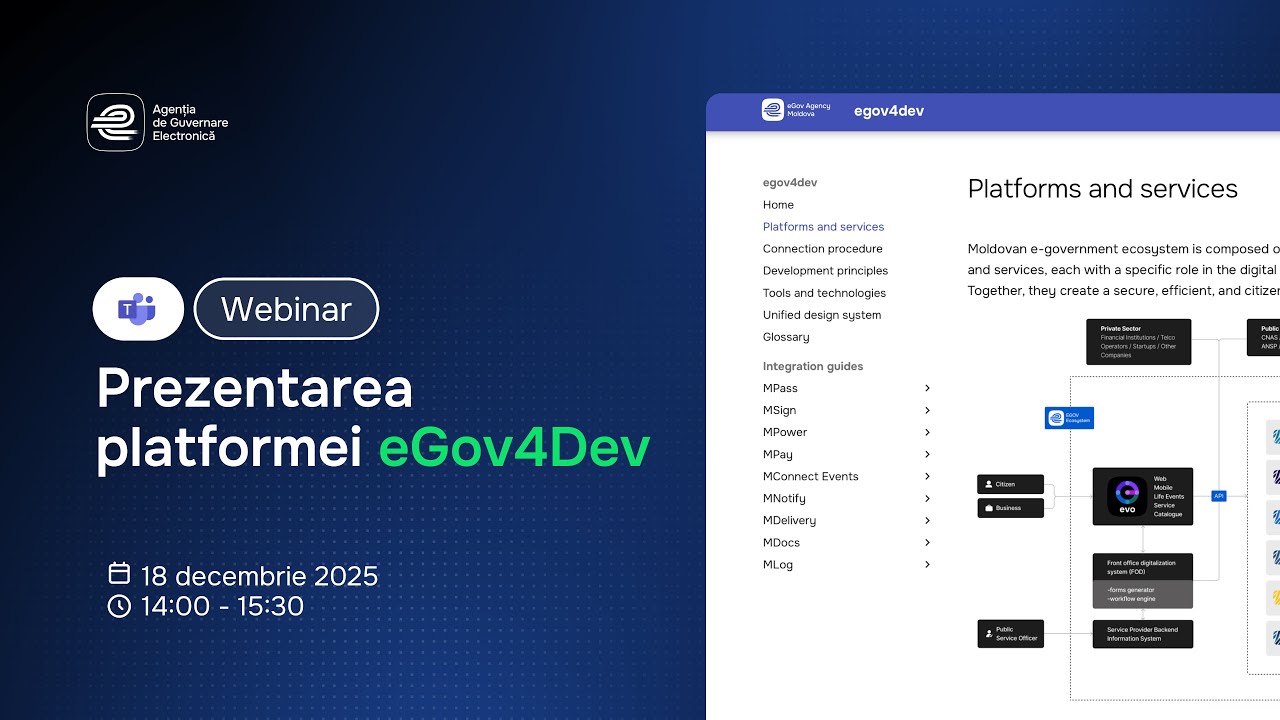
Task: Open the MLog guide link
Action: click(x=778, y=564)
